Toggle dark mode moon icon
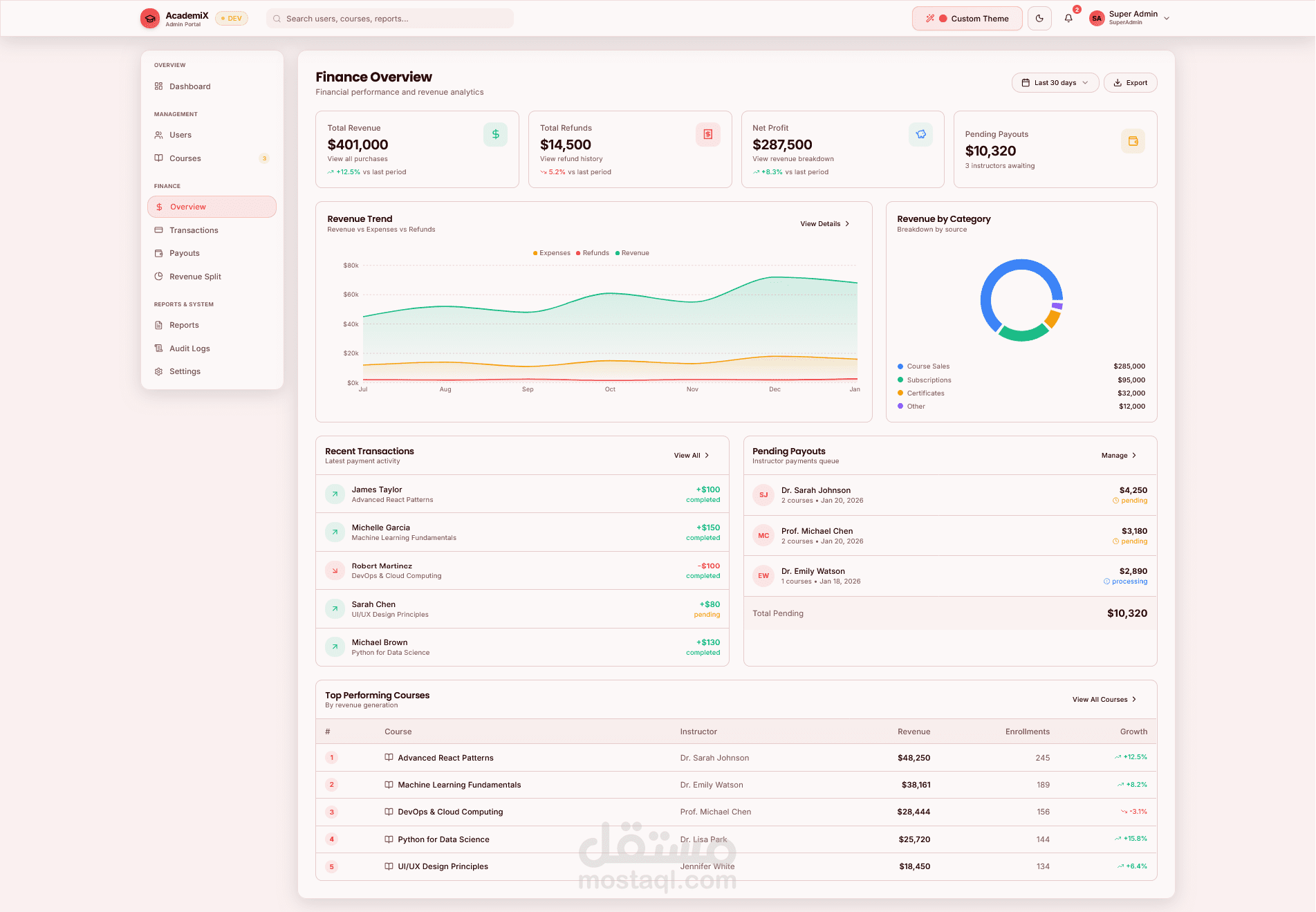The height and width of the screenshot is (912, 1316). tap(1039, 19)
